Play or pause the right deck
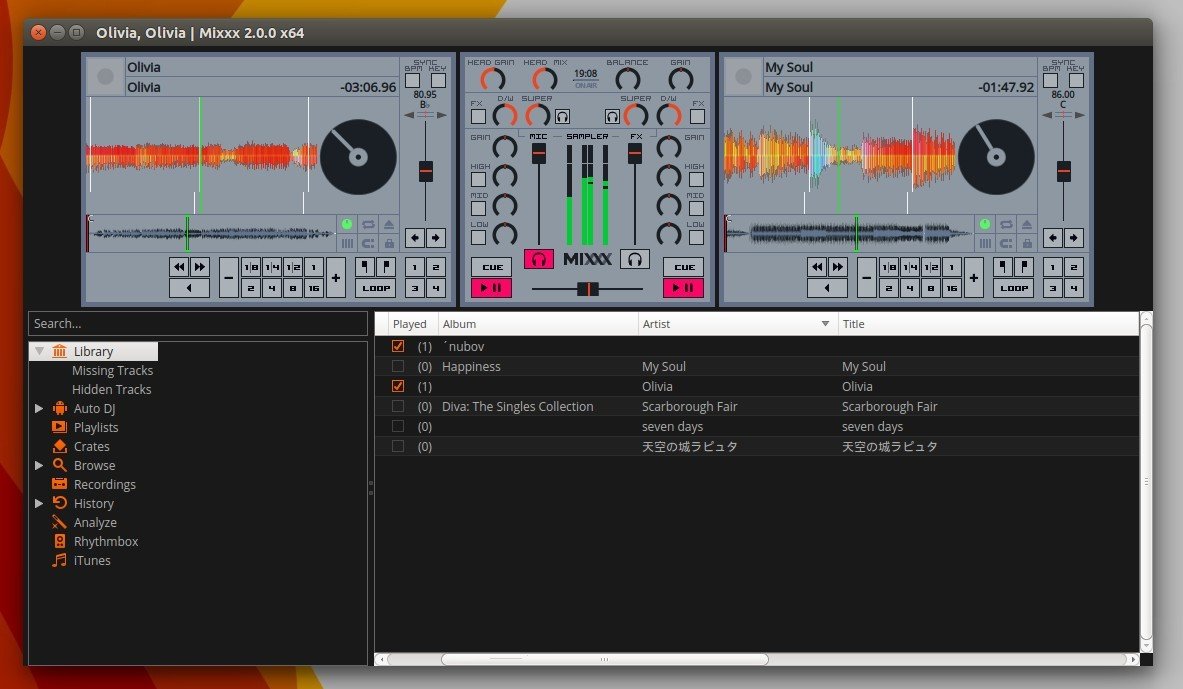 684,288
